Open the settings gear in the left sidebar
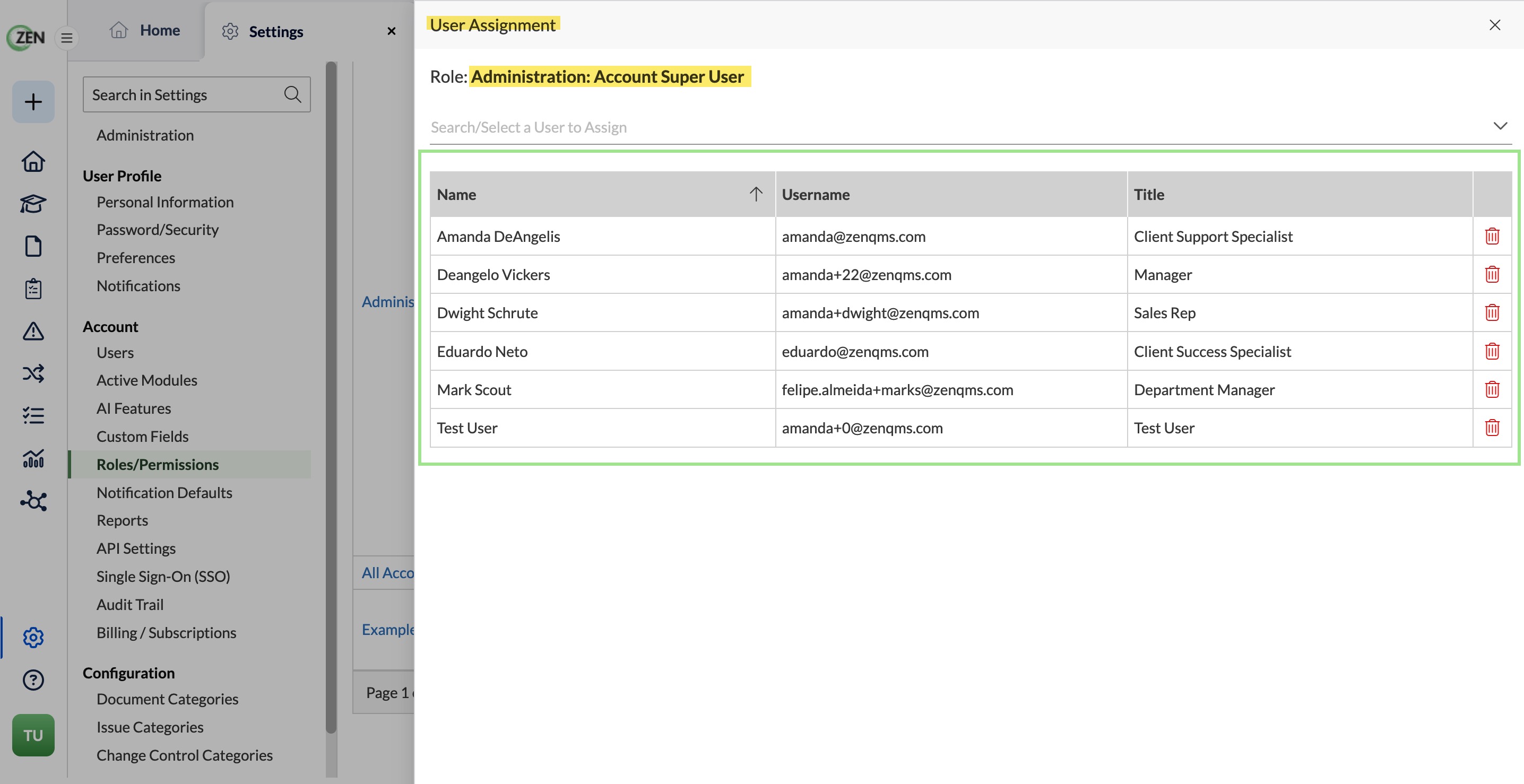This screenshot has width=1524, height=784. [33, 638]
